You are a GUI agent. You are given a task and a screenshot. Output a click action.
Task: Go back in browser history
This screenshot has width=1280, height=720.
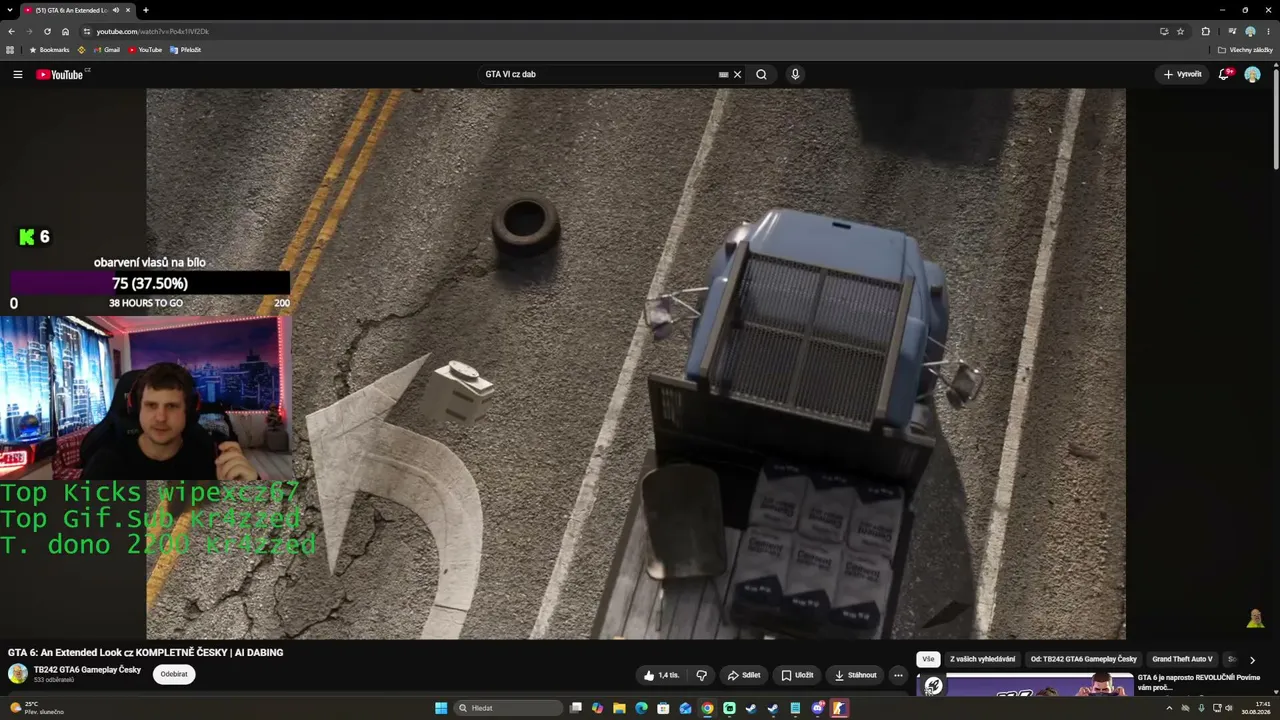pyautogui.click(x=11, y=31)
